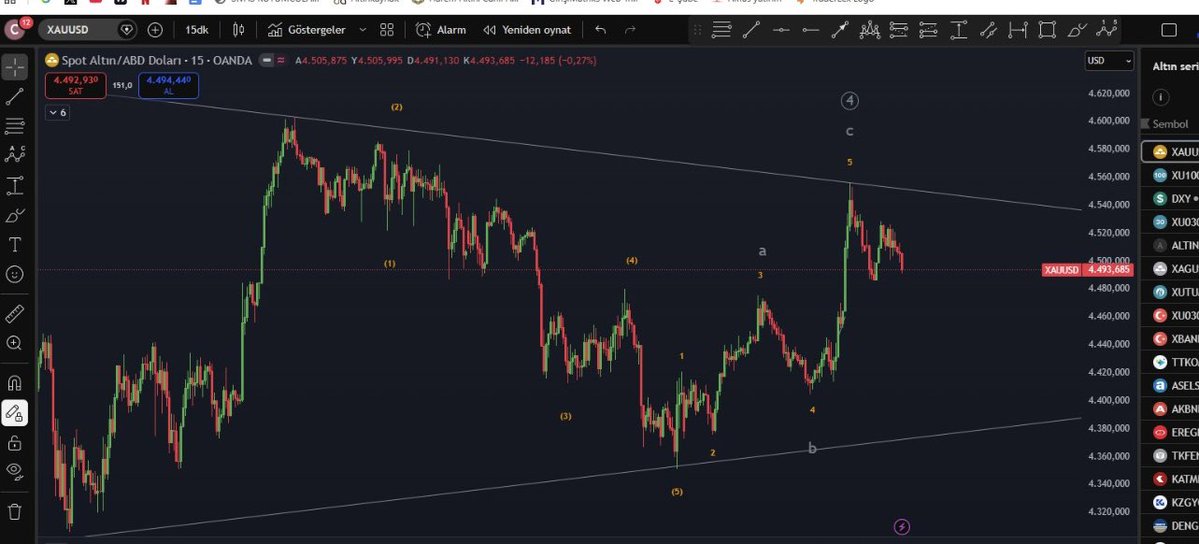Viewport: 1199px width, 544px height.
Task: Open the patterns tool with ABC label
Action: click(x=15, y=155)
